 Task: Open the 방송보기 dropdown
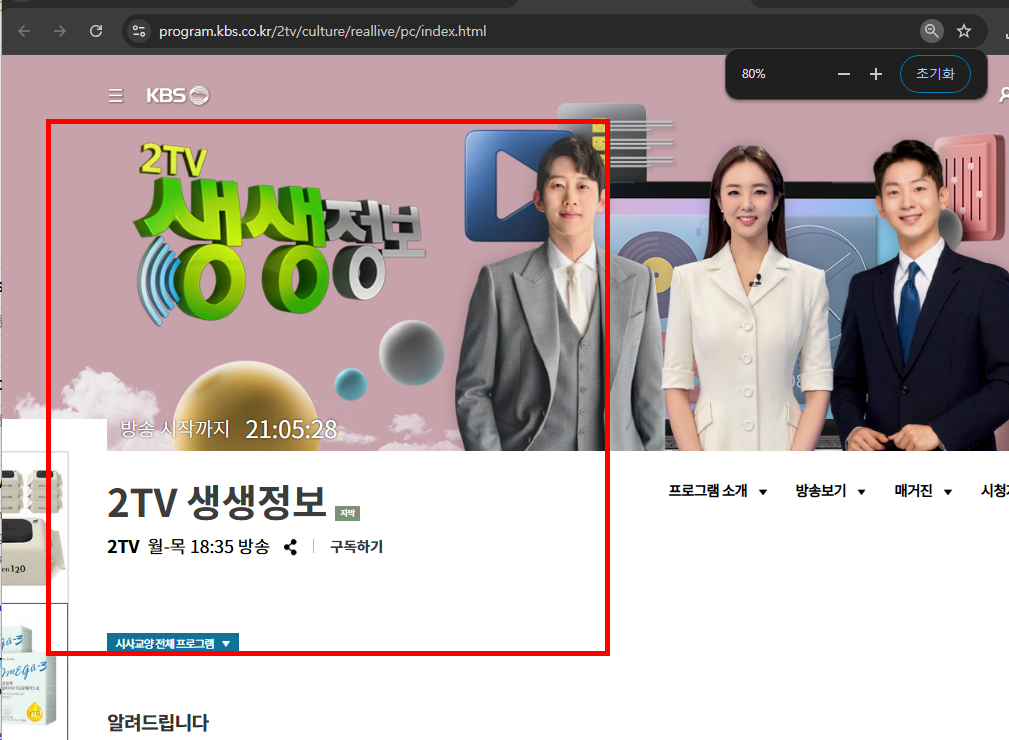tap(829, 490)
